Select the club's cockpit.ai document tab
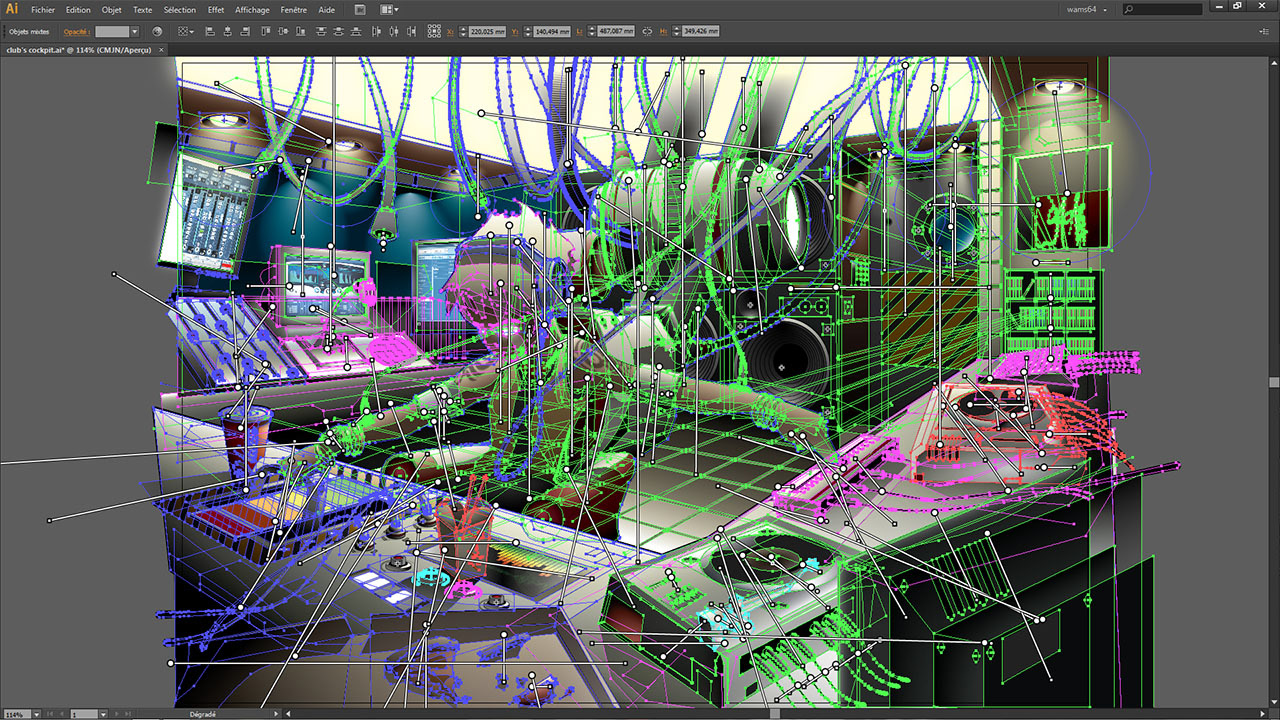The image size is (1280, 720). [x=79, y=50]
